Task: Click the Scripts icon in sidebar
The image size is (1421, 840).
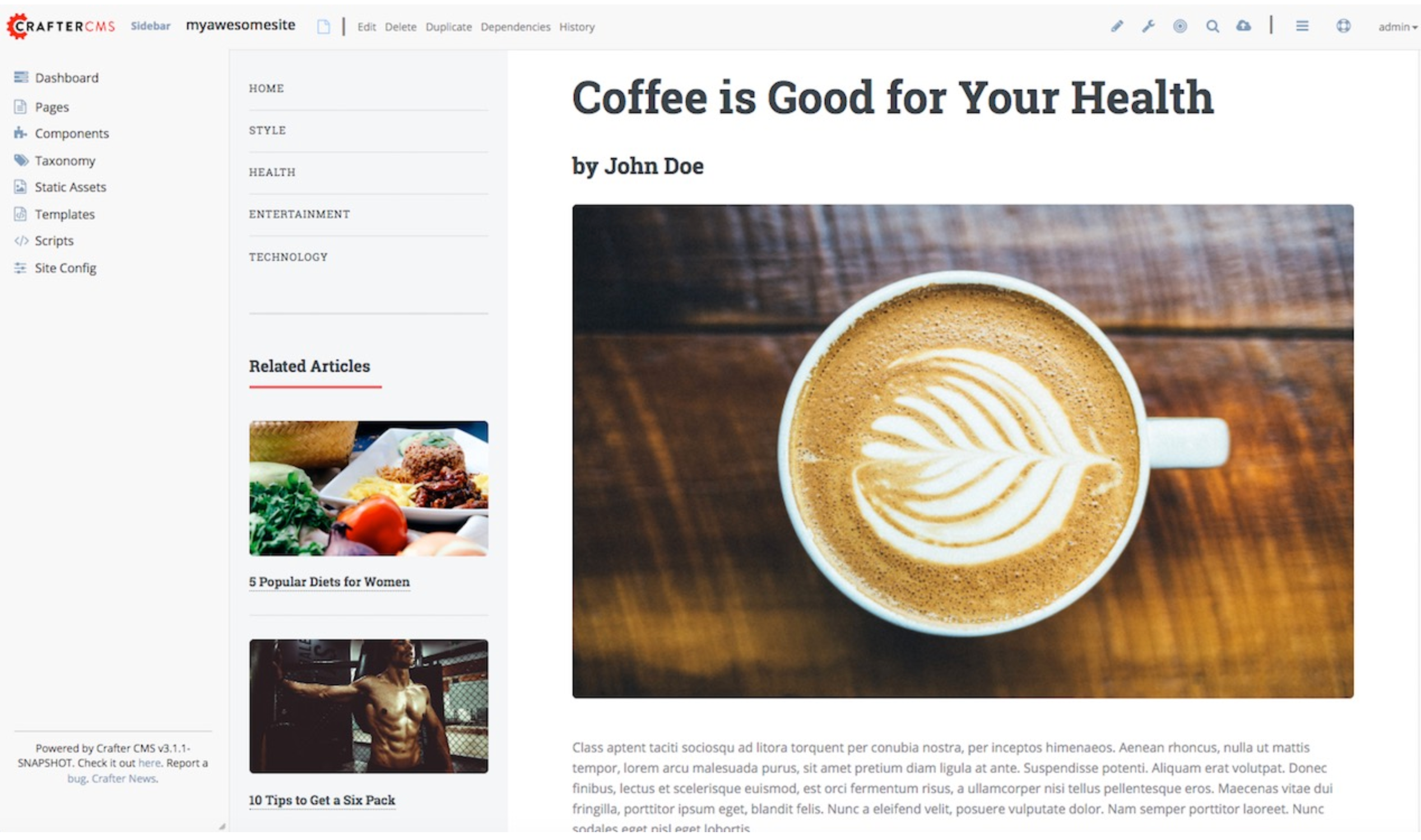Action: pyautogui.click(x=19, y=240)
